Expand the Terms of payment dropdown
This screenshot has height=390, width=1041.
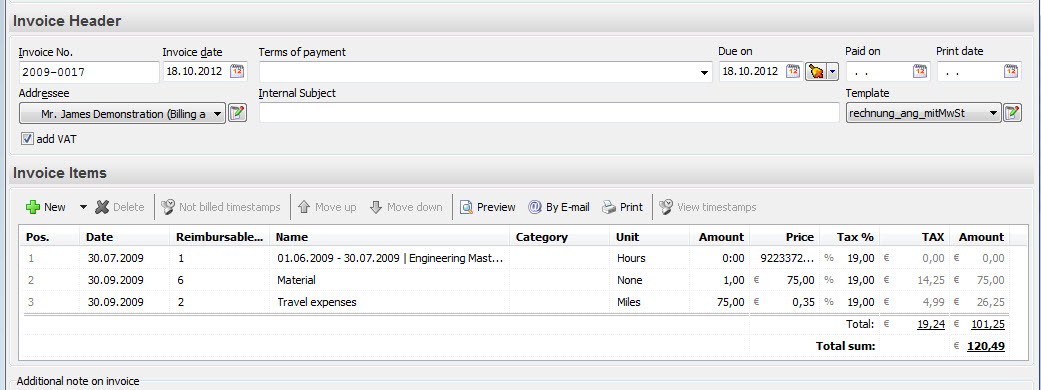pyautogui.click(x=705, y=72)
